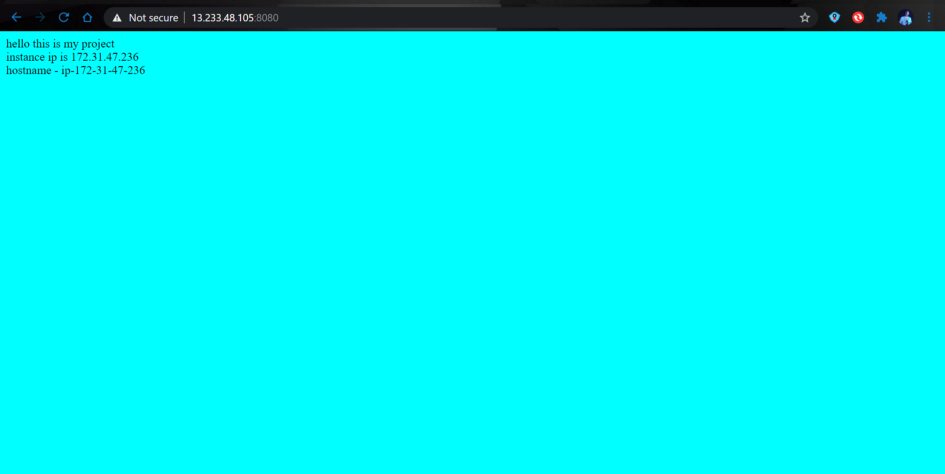Open the browser home page
The image size is (945, 474).
pyautogui.click(x=87, y=17)
